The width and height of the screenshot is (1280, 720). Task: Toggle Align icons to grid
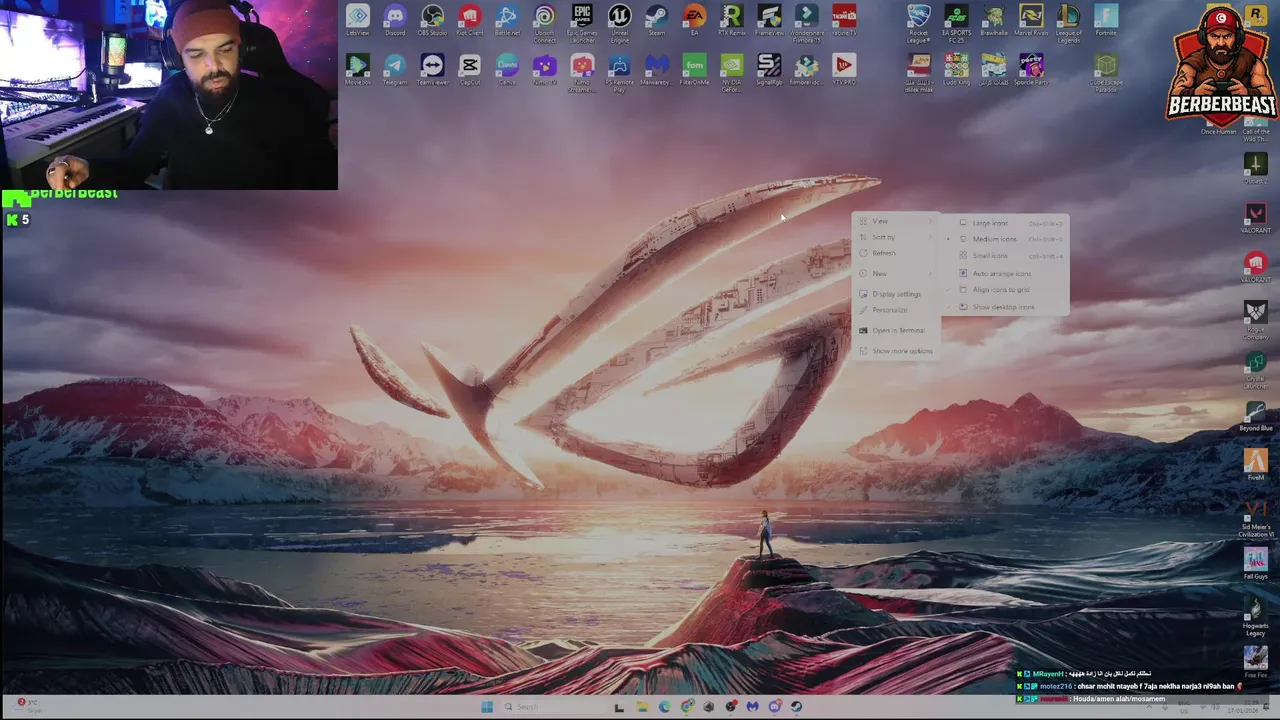click(x=1005, y=290)
